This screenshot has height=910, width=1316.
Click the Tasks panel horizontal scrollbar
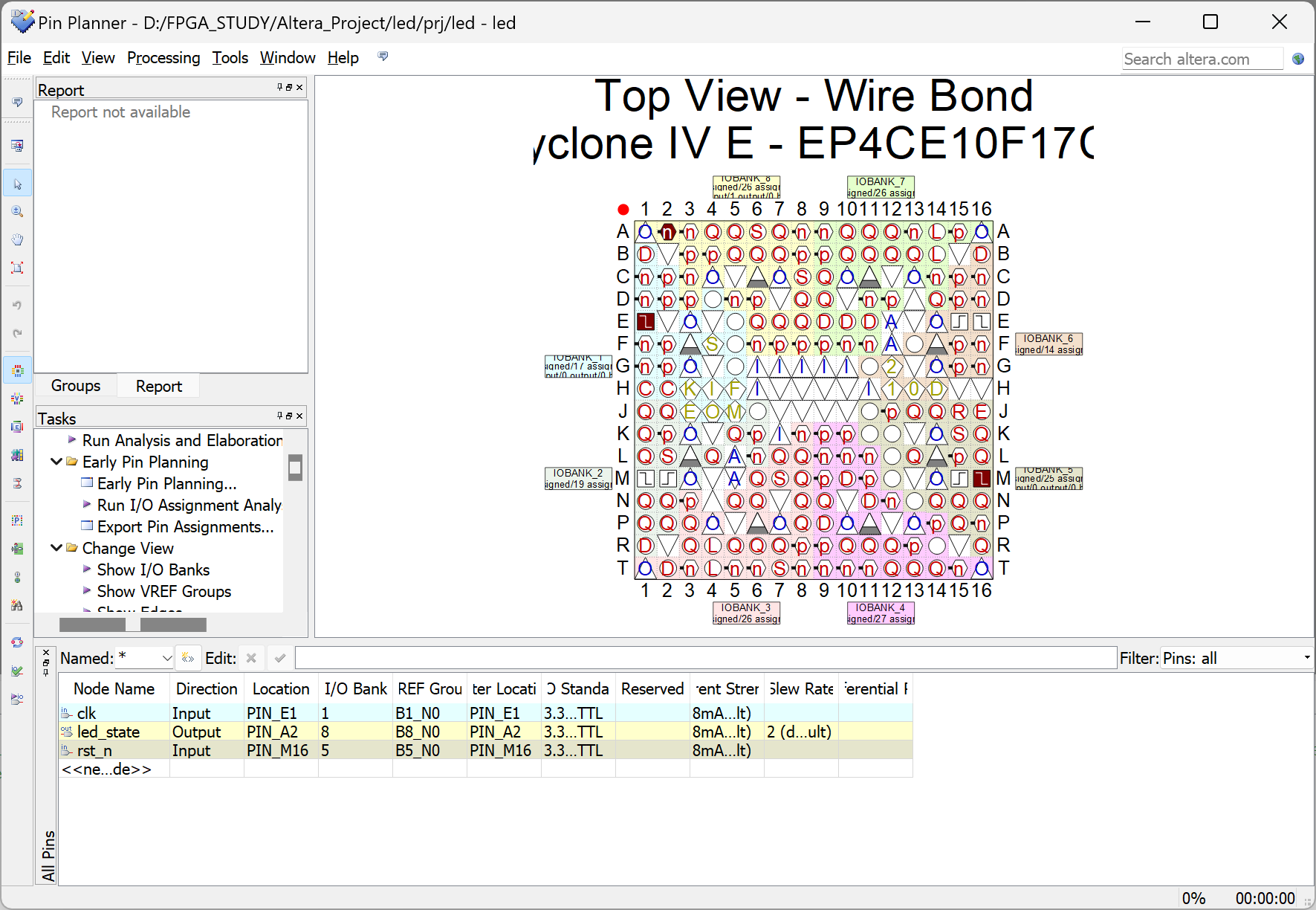(133, 625)
